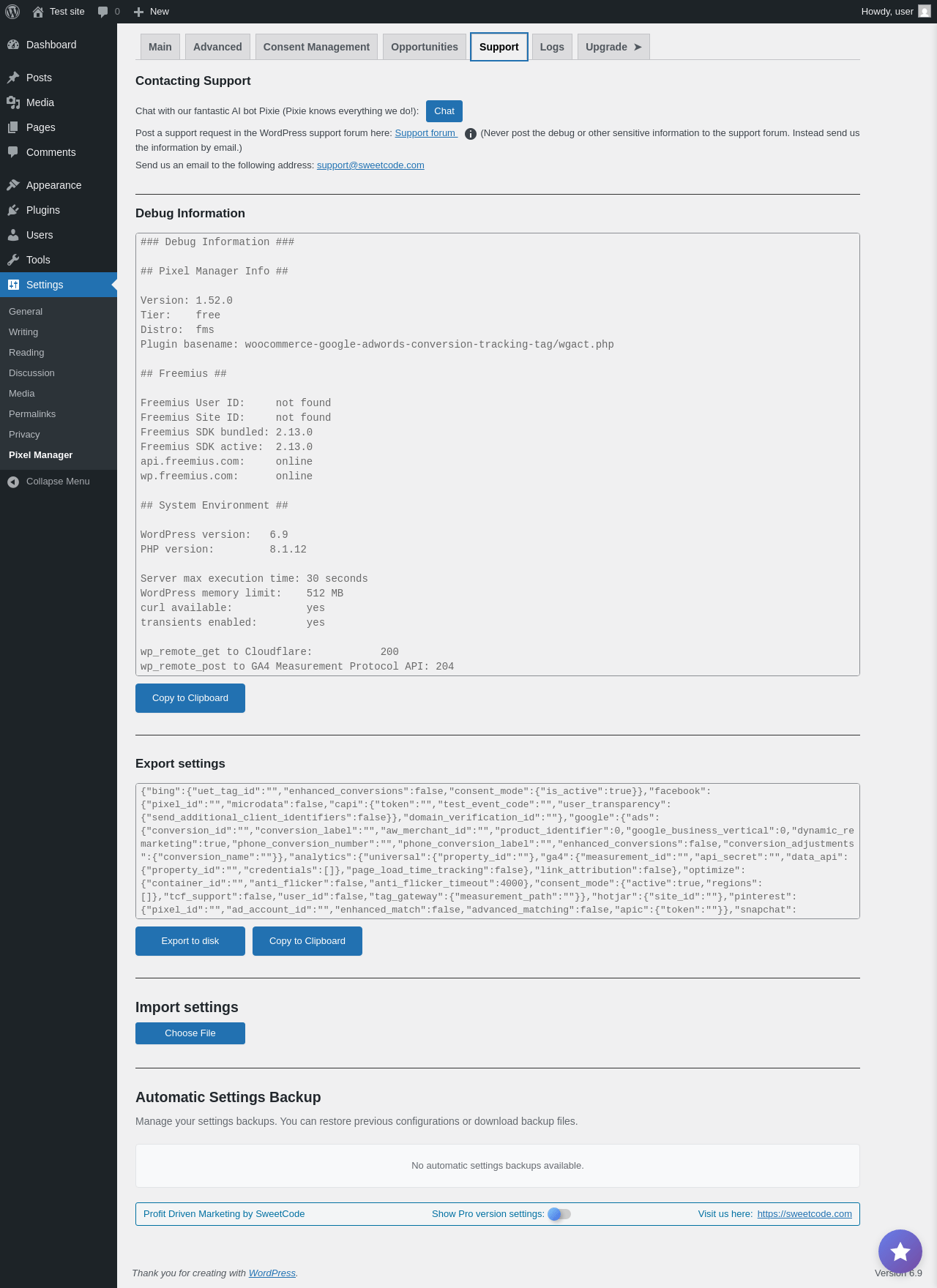The height and width of the screenshot is (1288, 937).
Task: Click the arrow icon on Upgrade tab
Action: tap(638, 47)
